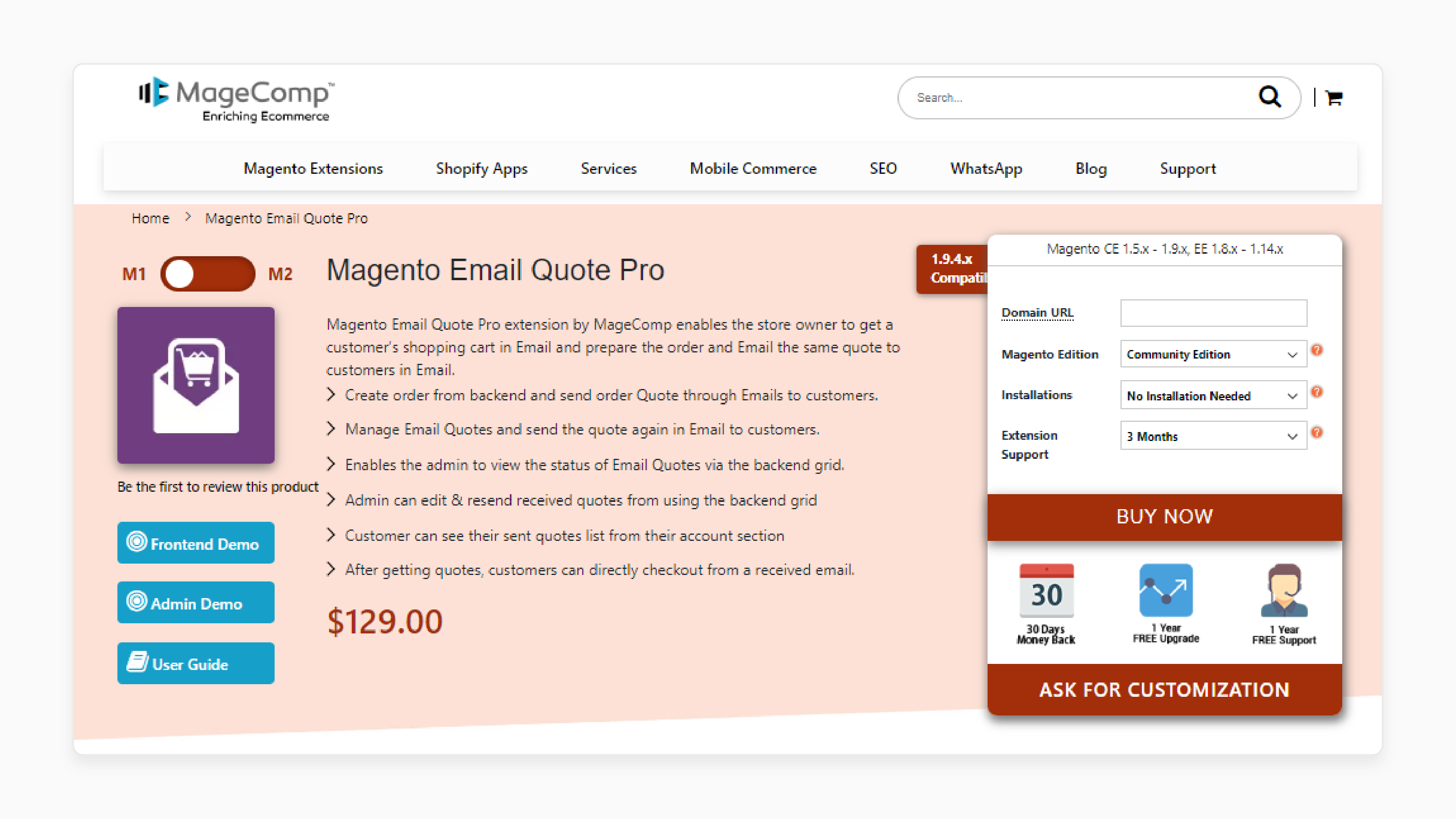This screenshot has height=819, width=1456.
Task: Click ASK FOR CUSTOMIZATION button
Action: click(1164, 689)
